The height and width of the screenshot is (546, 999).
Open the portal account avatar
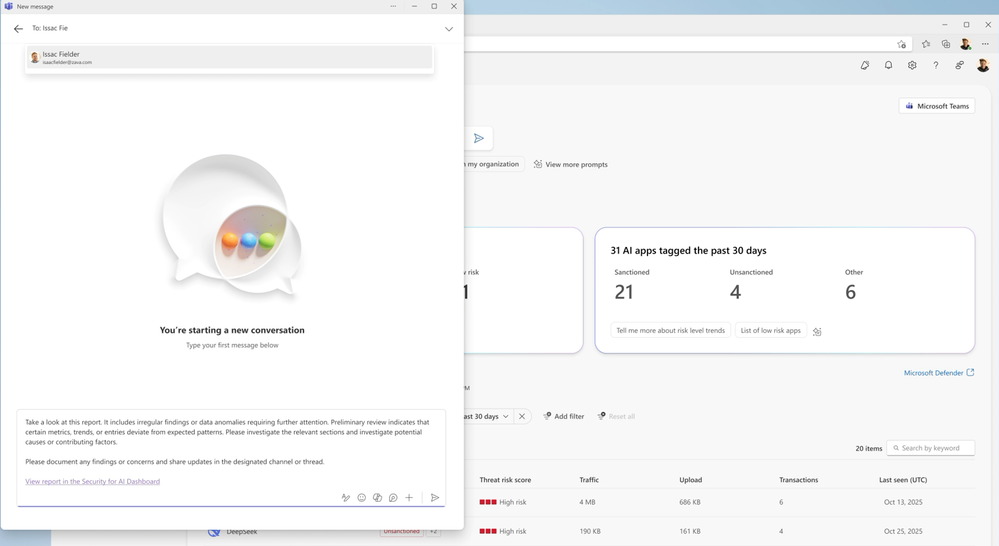pyautogui.click(x=983, y=65)
